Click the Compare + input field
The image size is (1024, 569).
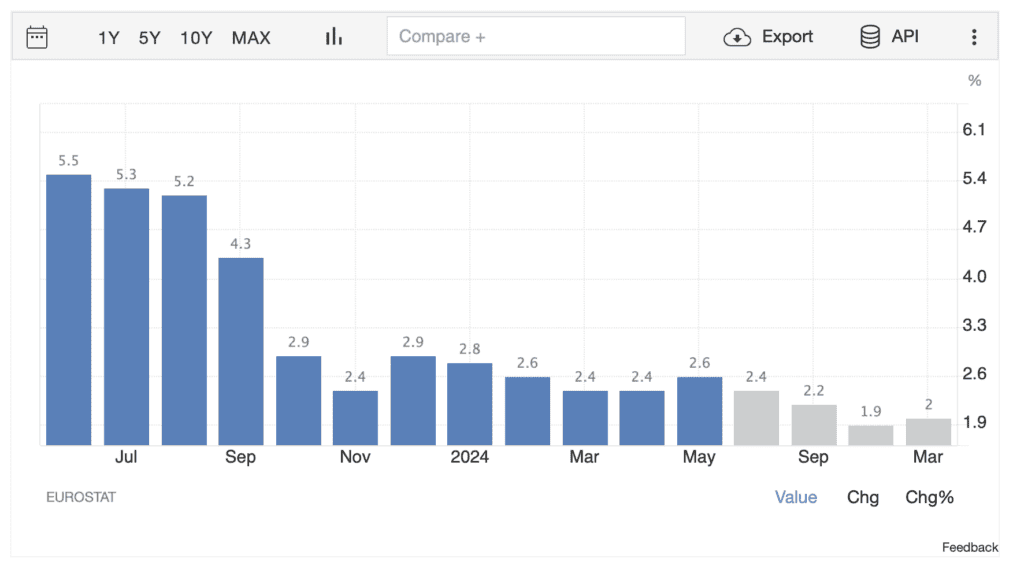pos(536,37)
